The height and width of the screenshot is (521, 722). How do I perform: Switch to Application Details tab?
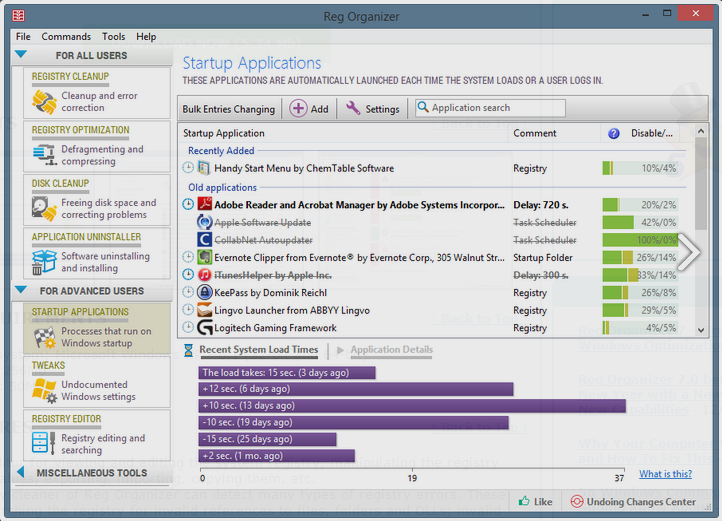tap(391, 350)
